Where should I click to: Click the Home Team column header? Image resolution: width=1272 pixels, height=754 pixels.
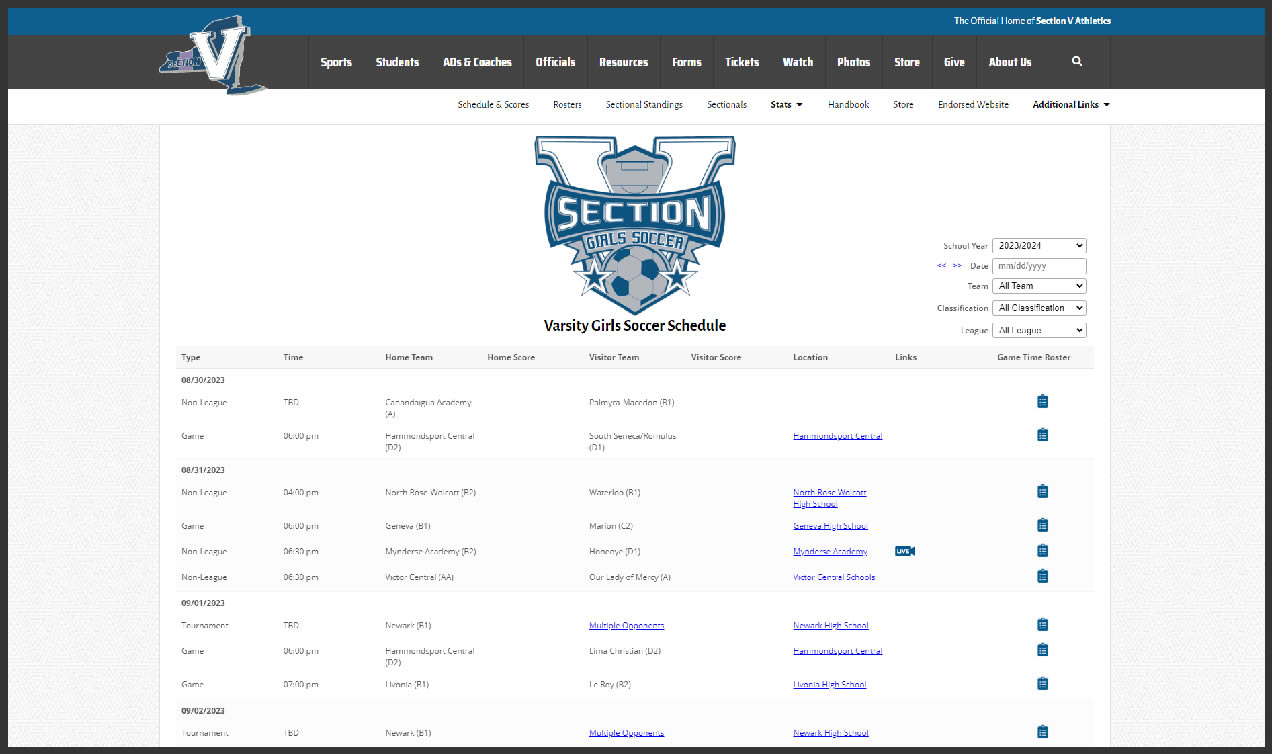click(x=409, y=358)
